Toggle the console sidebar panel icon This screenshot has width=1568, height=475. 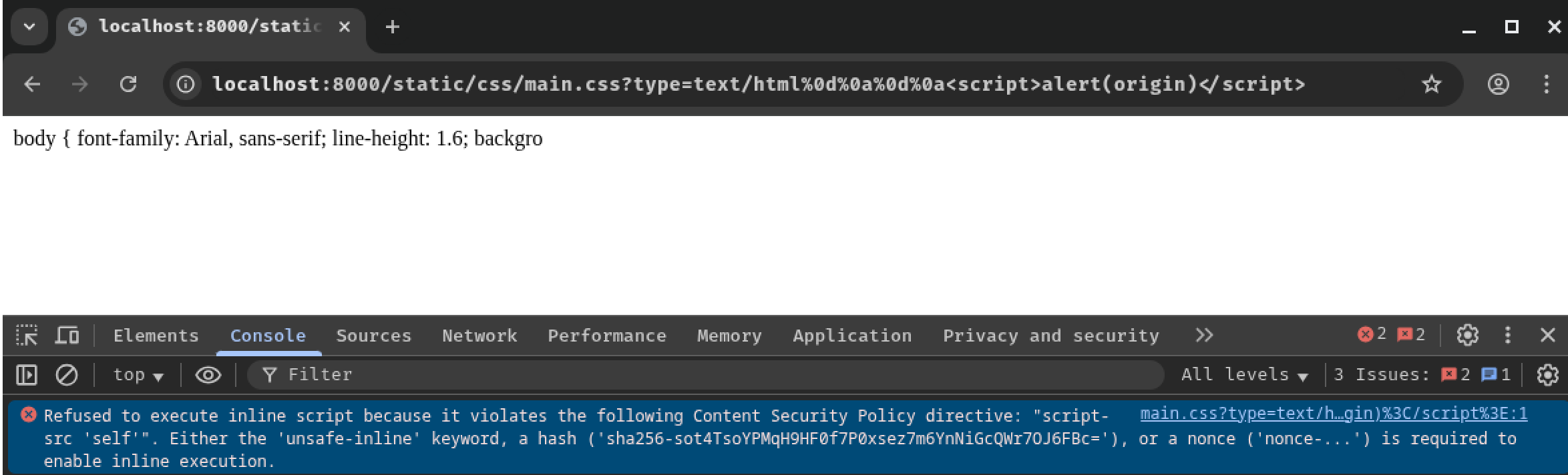tap(27, 375)
